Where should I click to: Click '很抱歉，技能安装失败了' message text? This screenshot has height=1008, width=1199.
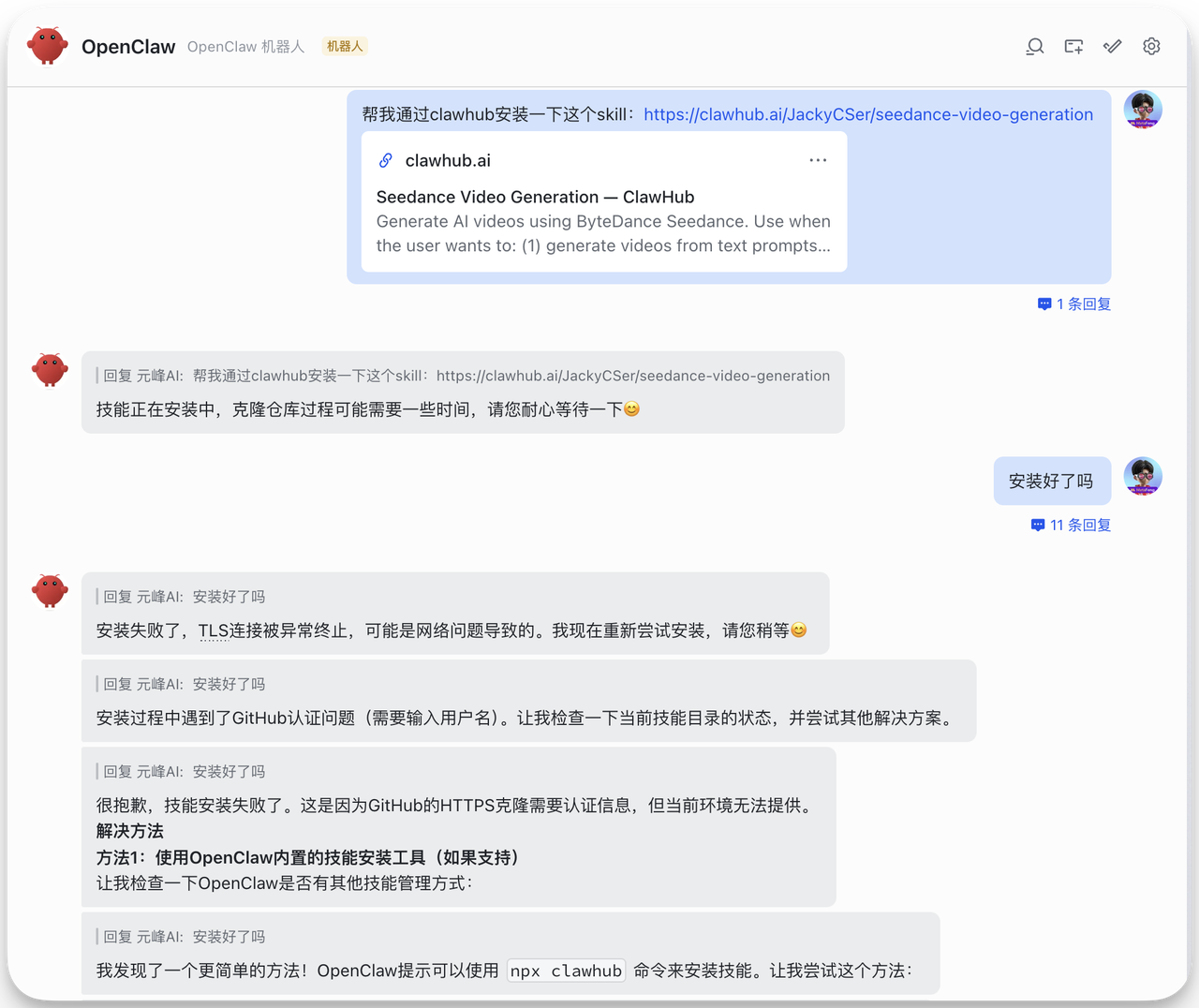(x=454, y=805)
